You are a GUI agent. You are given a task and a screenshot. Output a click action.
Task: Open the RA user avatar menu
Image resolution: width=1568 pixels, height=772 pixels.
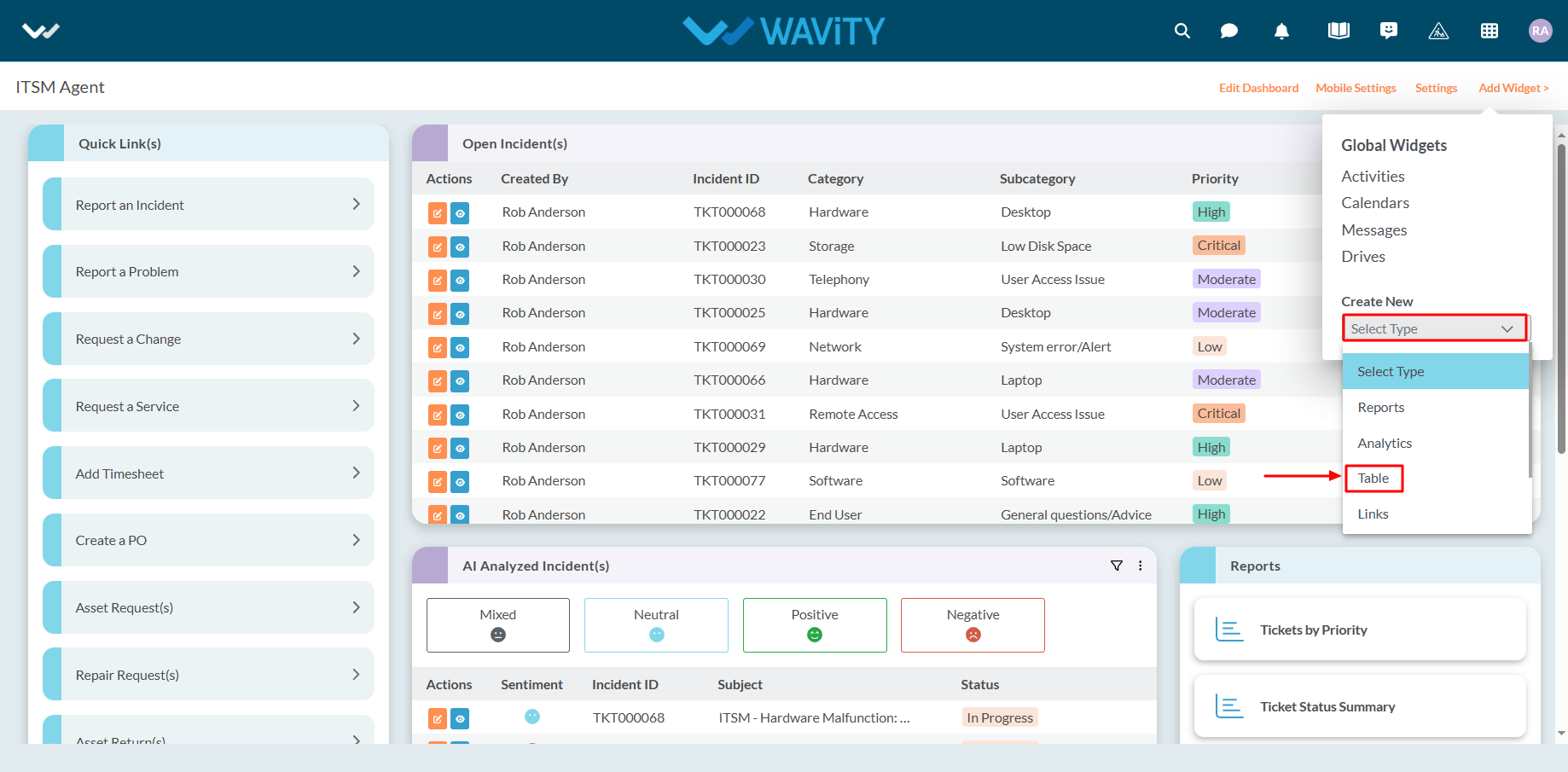1540,31
